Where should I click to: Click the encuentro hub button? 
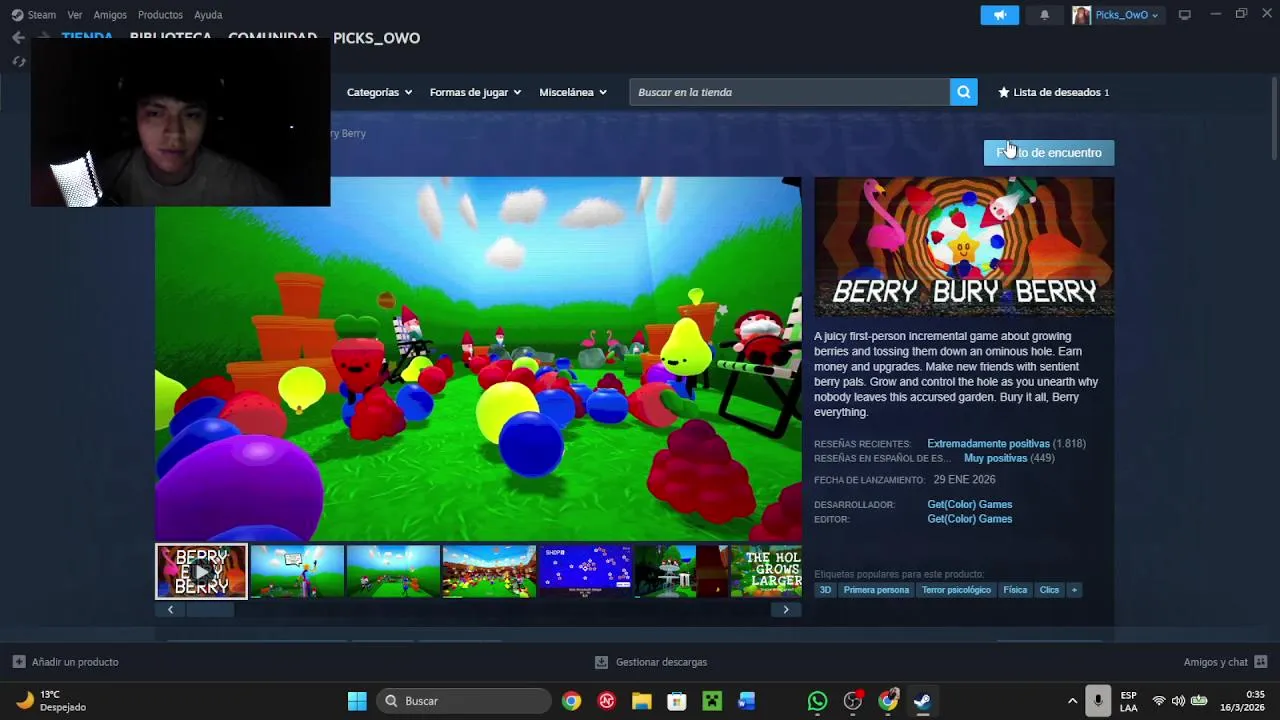tap(1049, 153)
